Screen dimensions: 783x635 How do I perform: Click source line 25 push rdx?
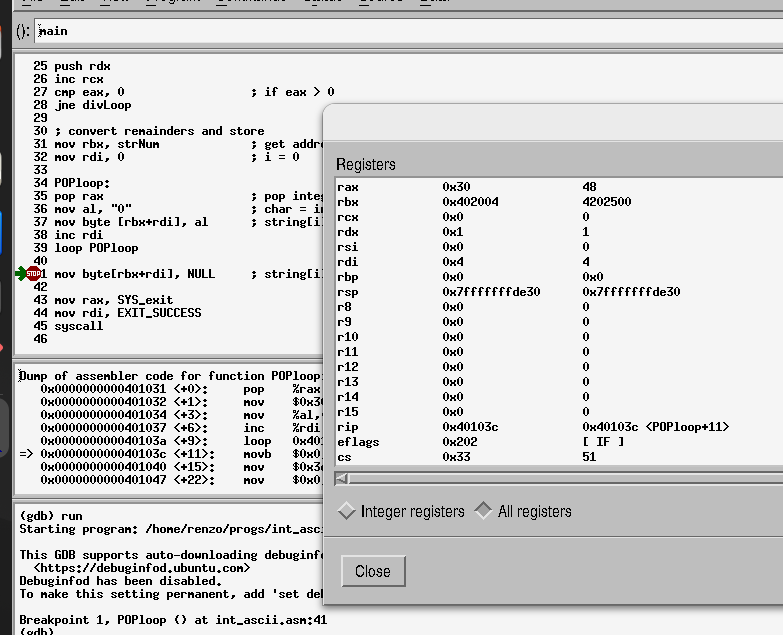point(72,66)
